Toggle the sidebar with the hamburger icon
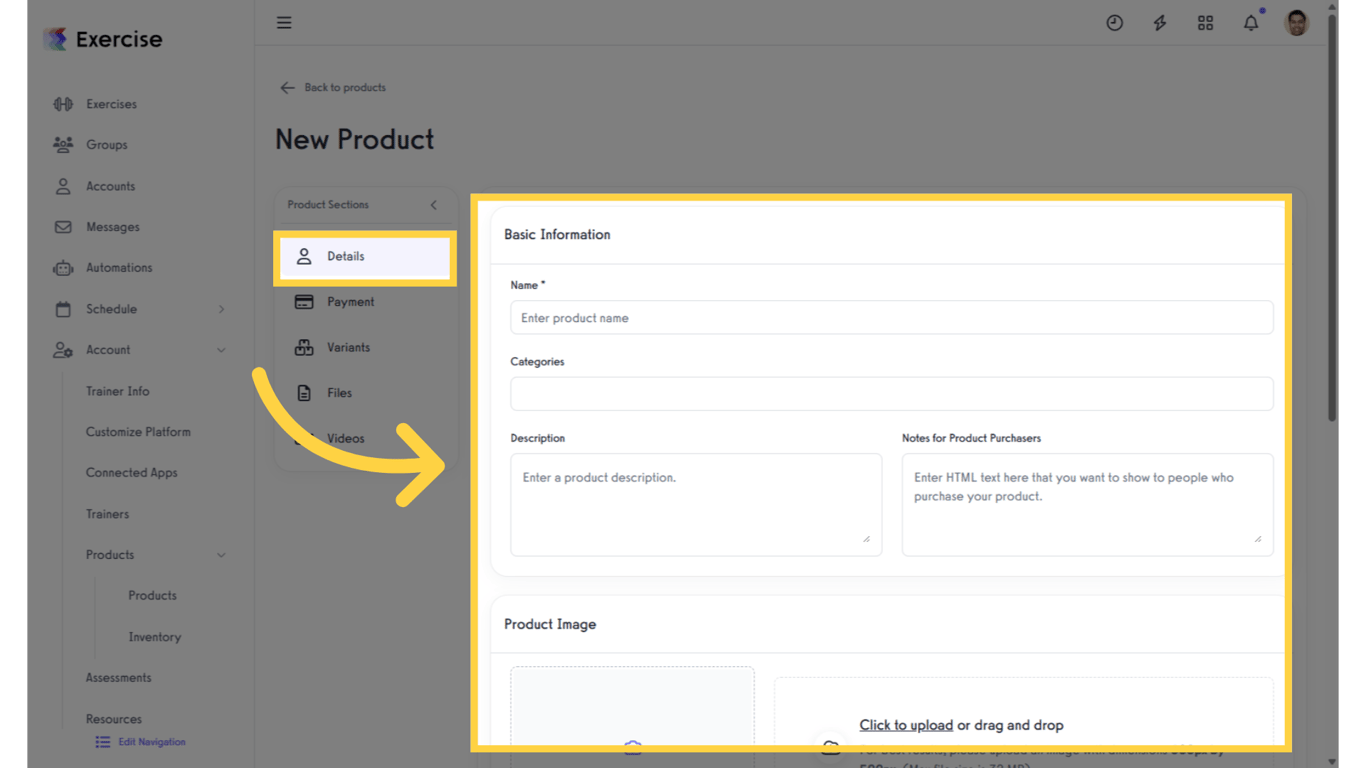The width and height of the screenshot is (1366, 768). 284,22
